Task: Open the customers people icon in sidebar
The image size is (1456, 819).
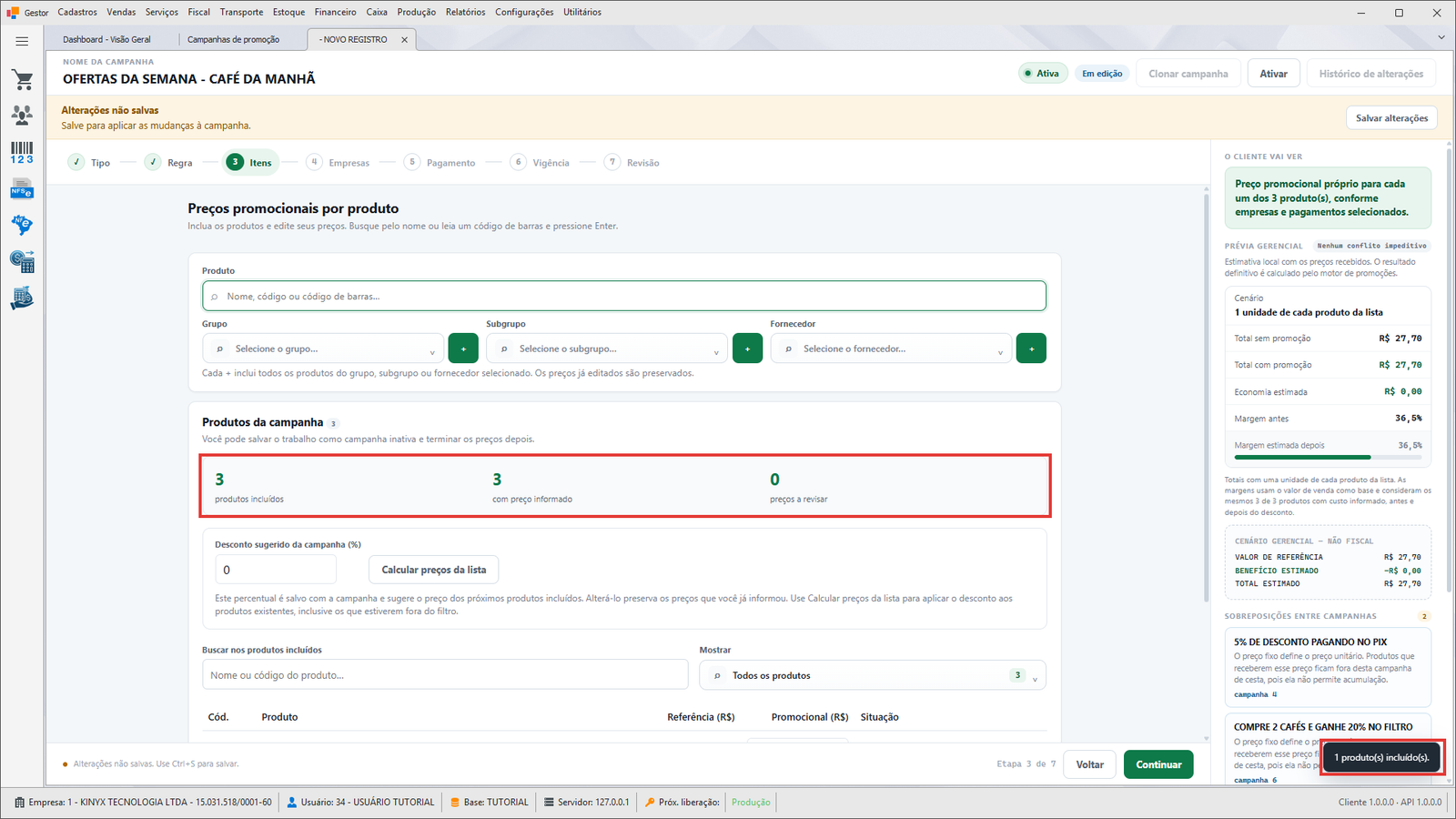Action: tap(22, 116)
